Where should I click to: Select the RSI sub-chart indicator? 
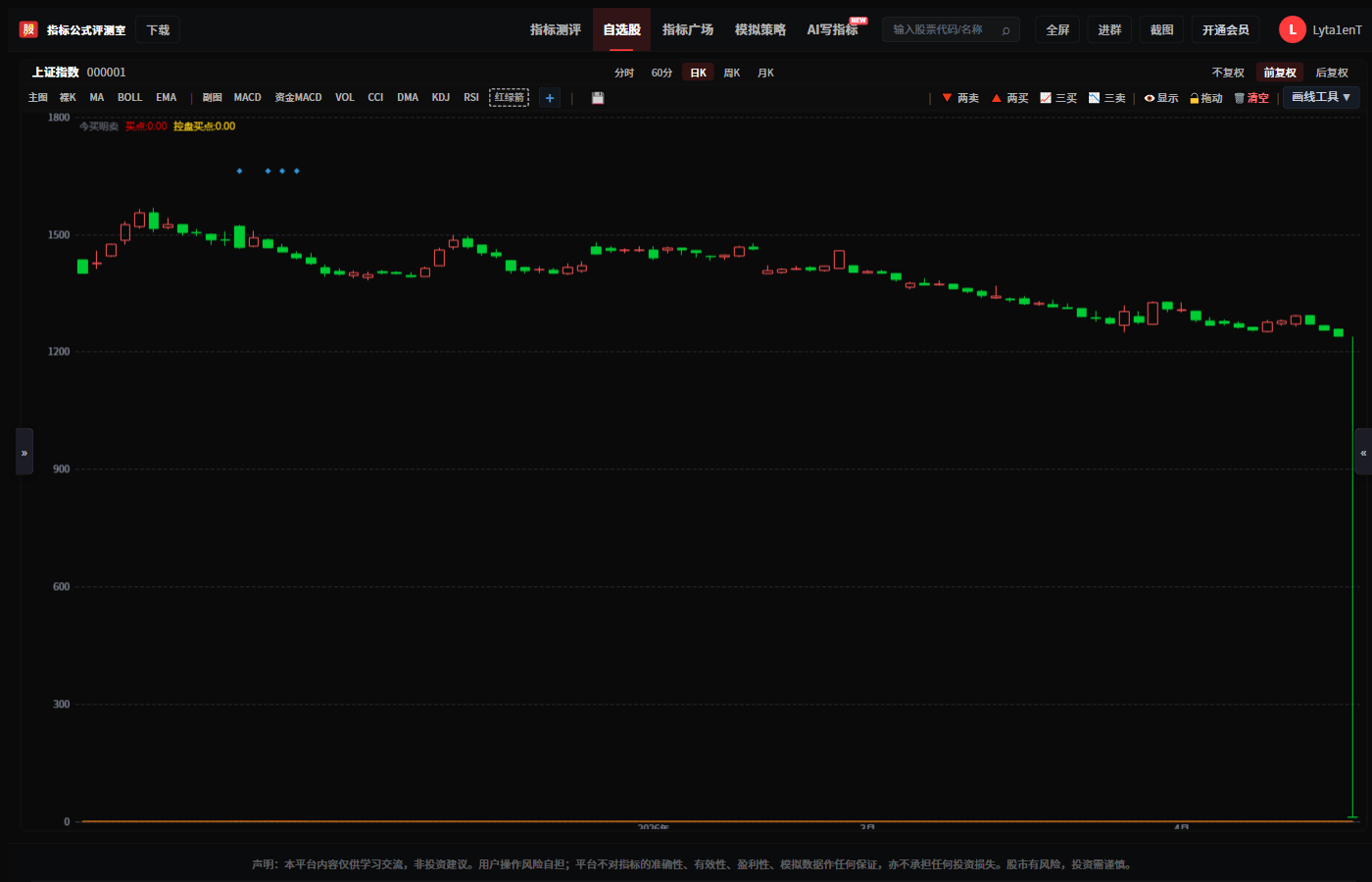471,98
